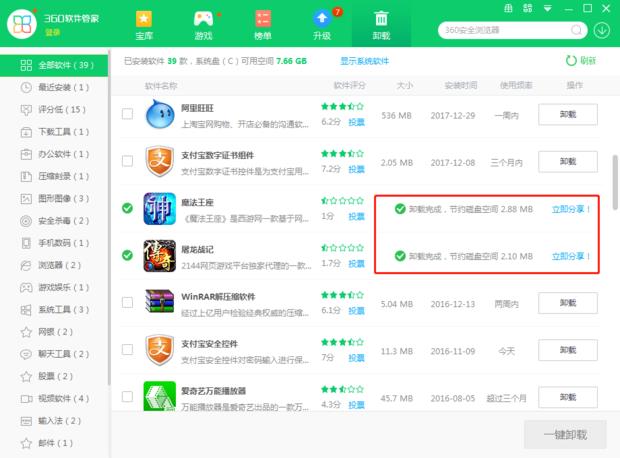Screen dimensions: 620x458
Task: Open the main menu dropdown triangle
Action: pyautogui.click(x=548, y=8)
